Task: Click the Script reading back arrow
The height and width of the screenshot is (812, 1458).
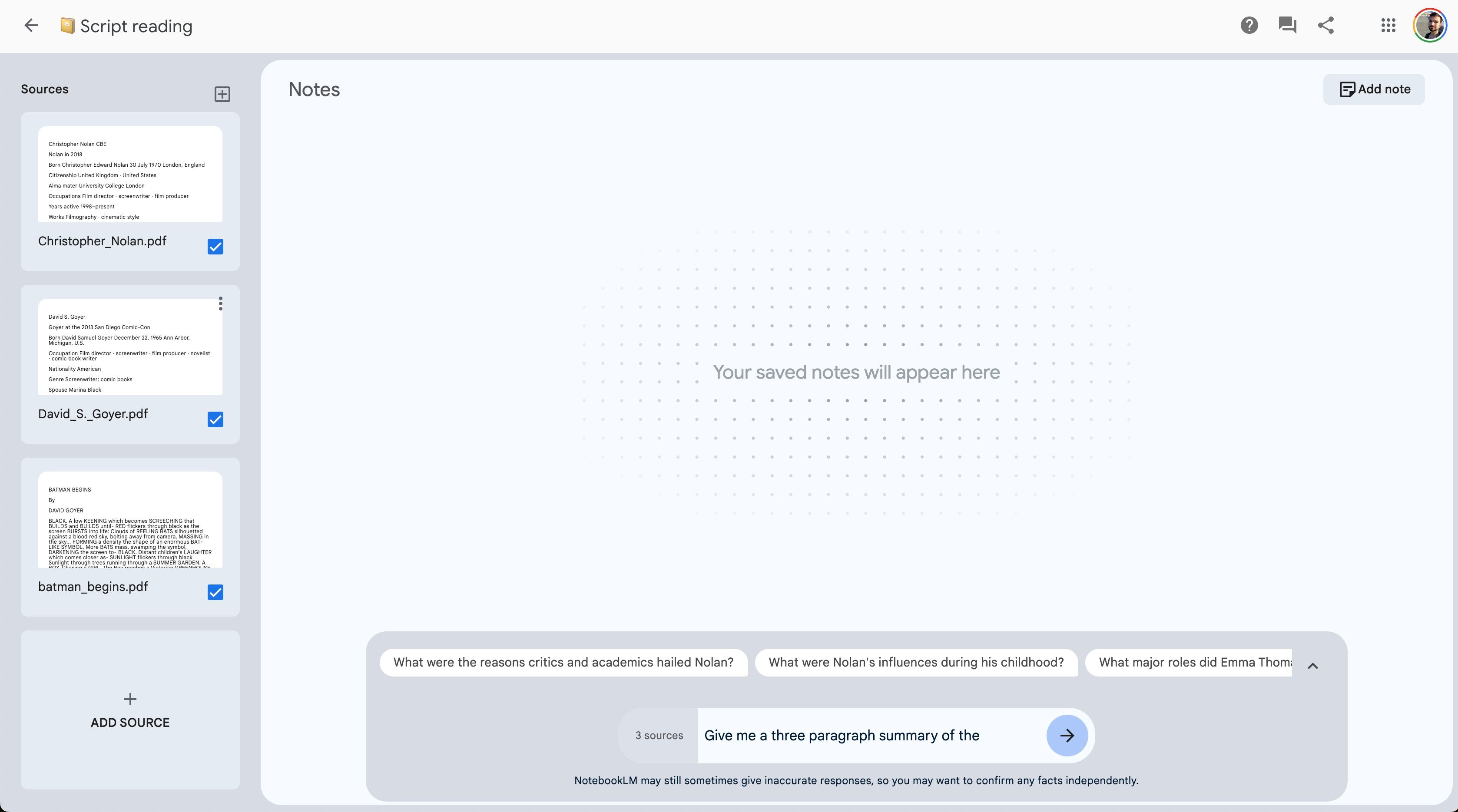Action: [31, 25]
